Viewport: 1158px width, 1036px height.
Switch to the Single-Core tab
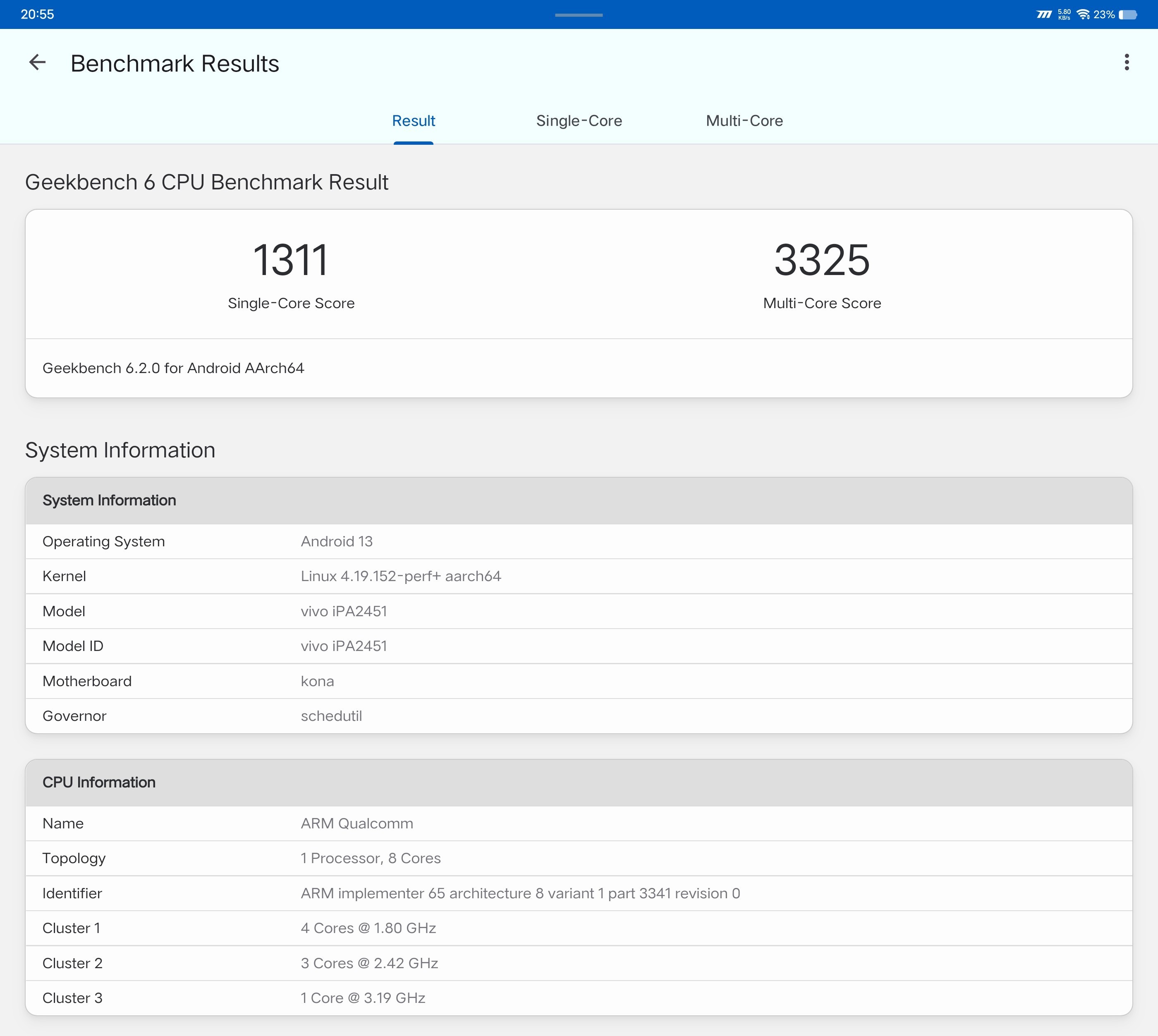click(579, 121)
